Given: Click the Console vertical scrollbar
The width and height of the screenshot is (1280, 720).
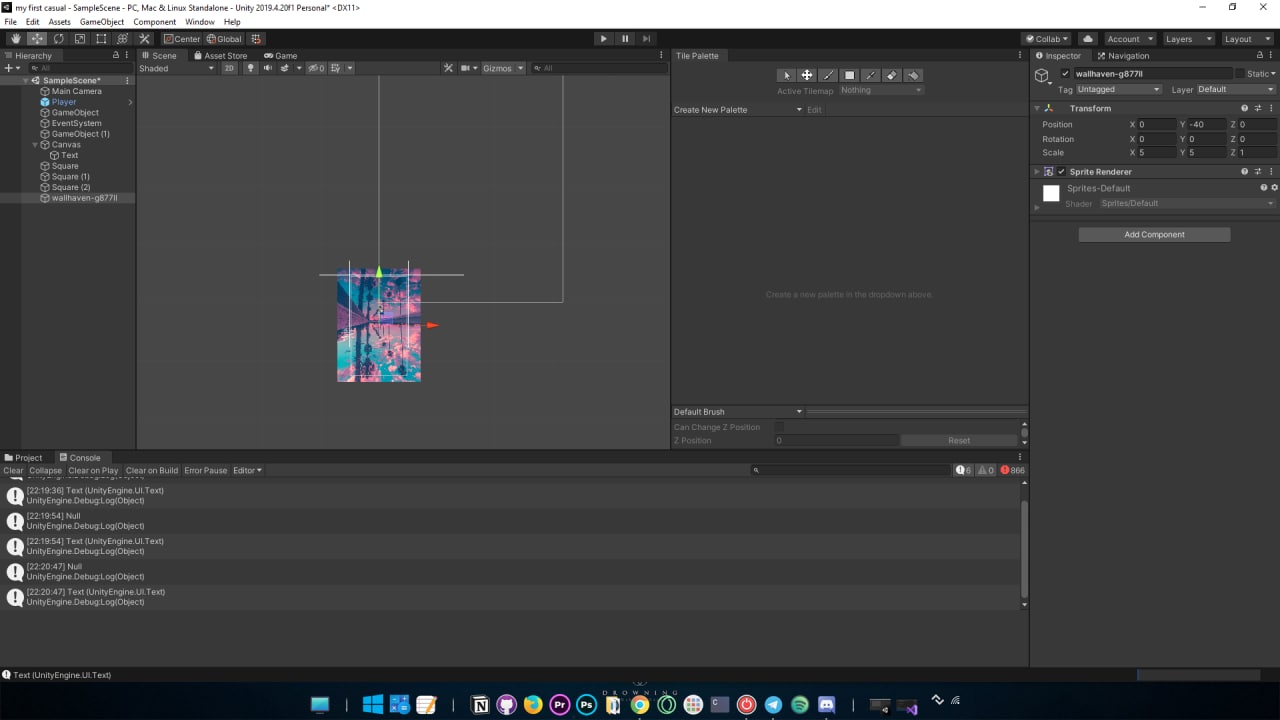Looking at the screenshot, I should click(1024, 547).
